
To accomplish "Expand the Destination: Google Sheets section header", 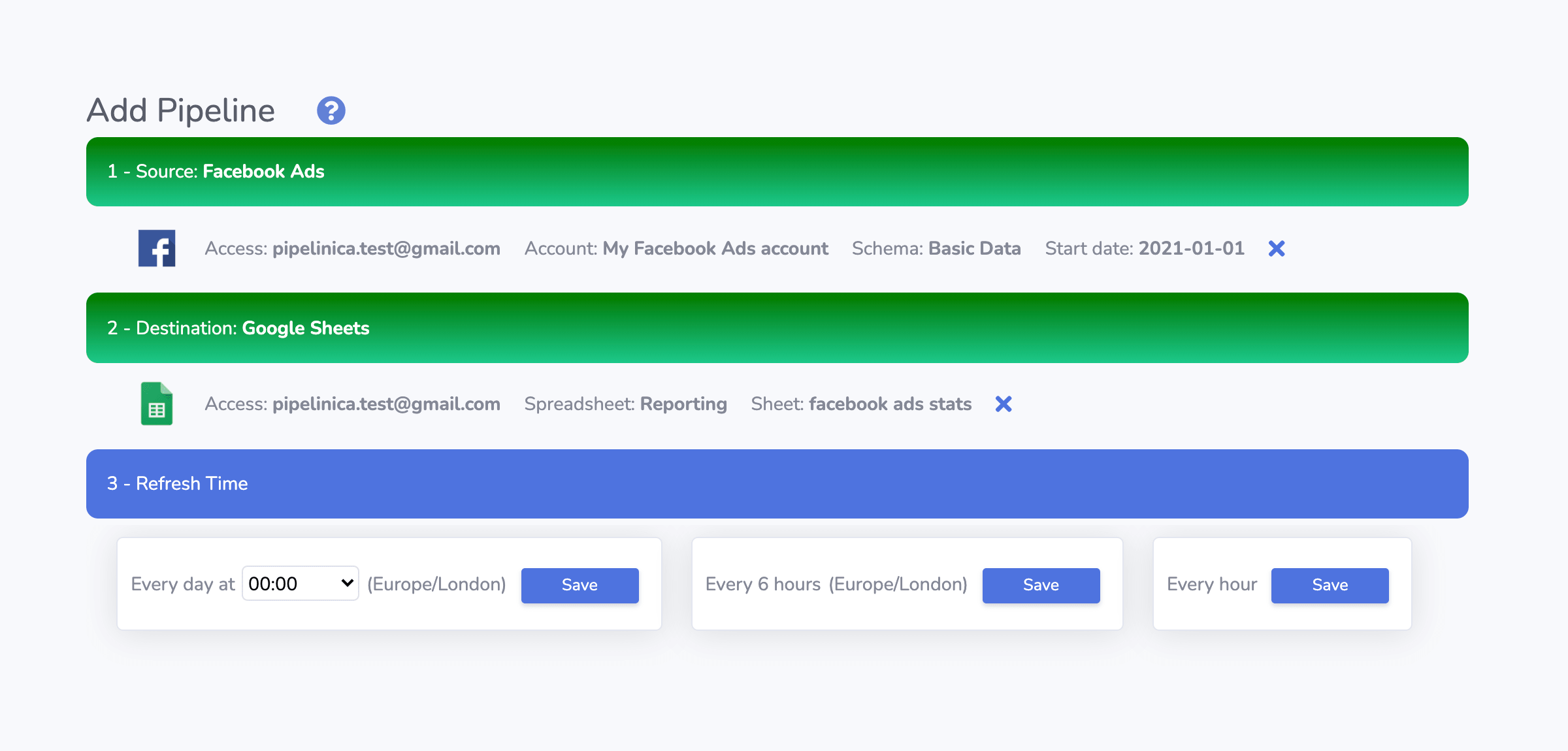I will pyautogui.click(x=777, y=328).
